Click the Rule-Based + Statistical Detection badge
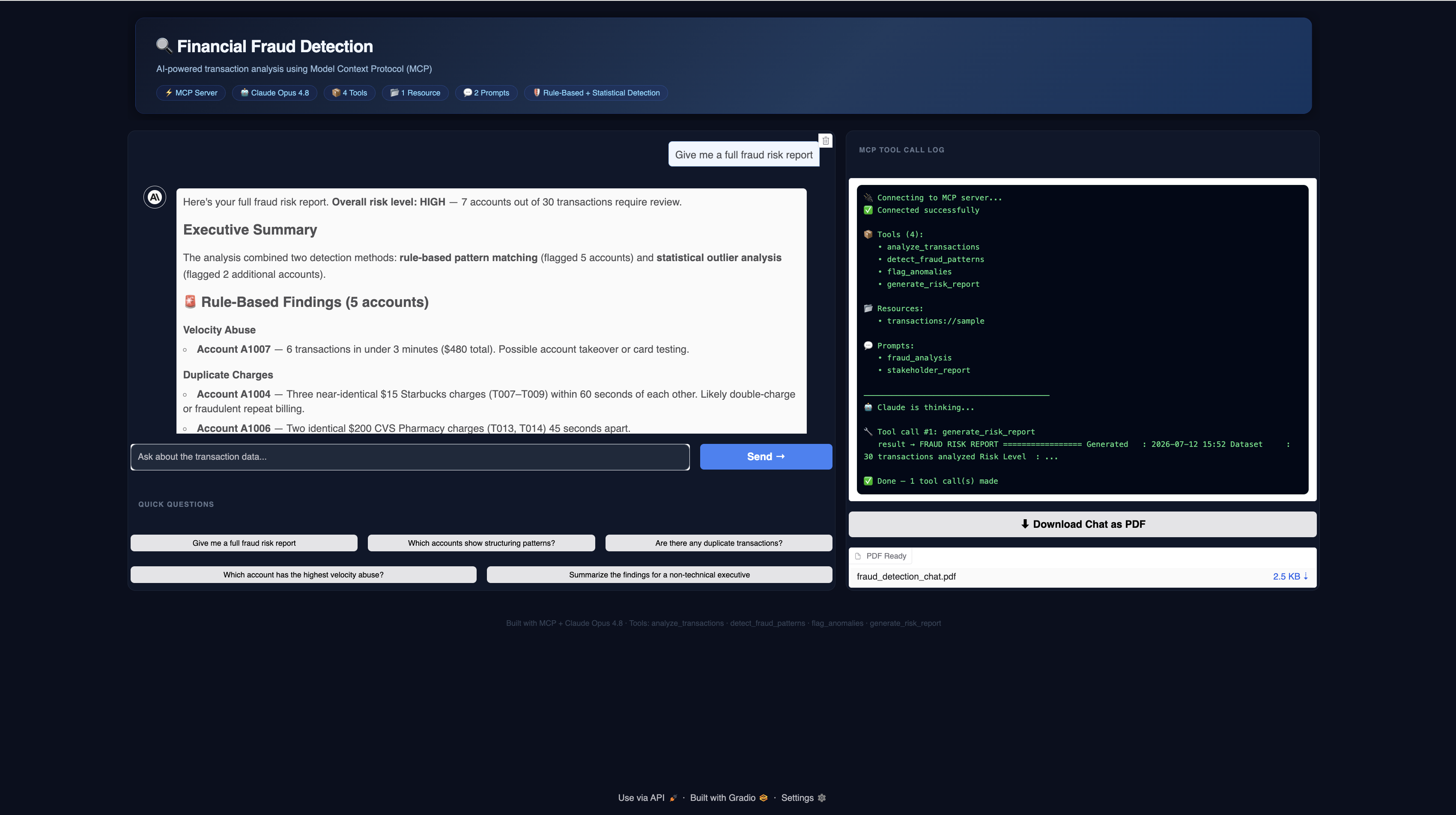Image resolution: width=1456 pixels, height=815 pixels. pyautogui.click(x=596, y=92)
